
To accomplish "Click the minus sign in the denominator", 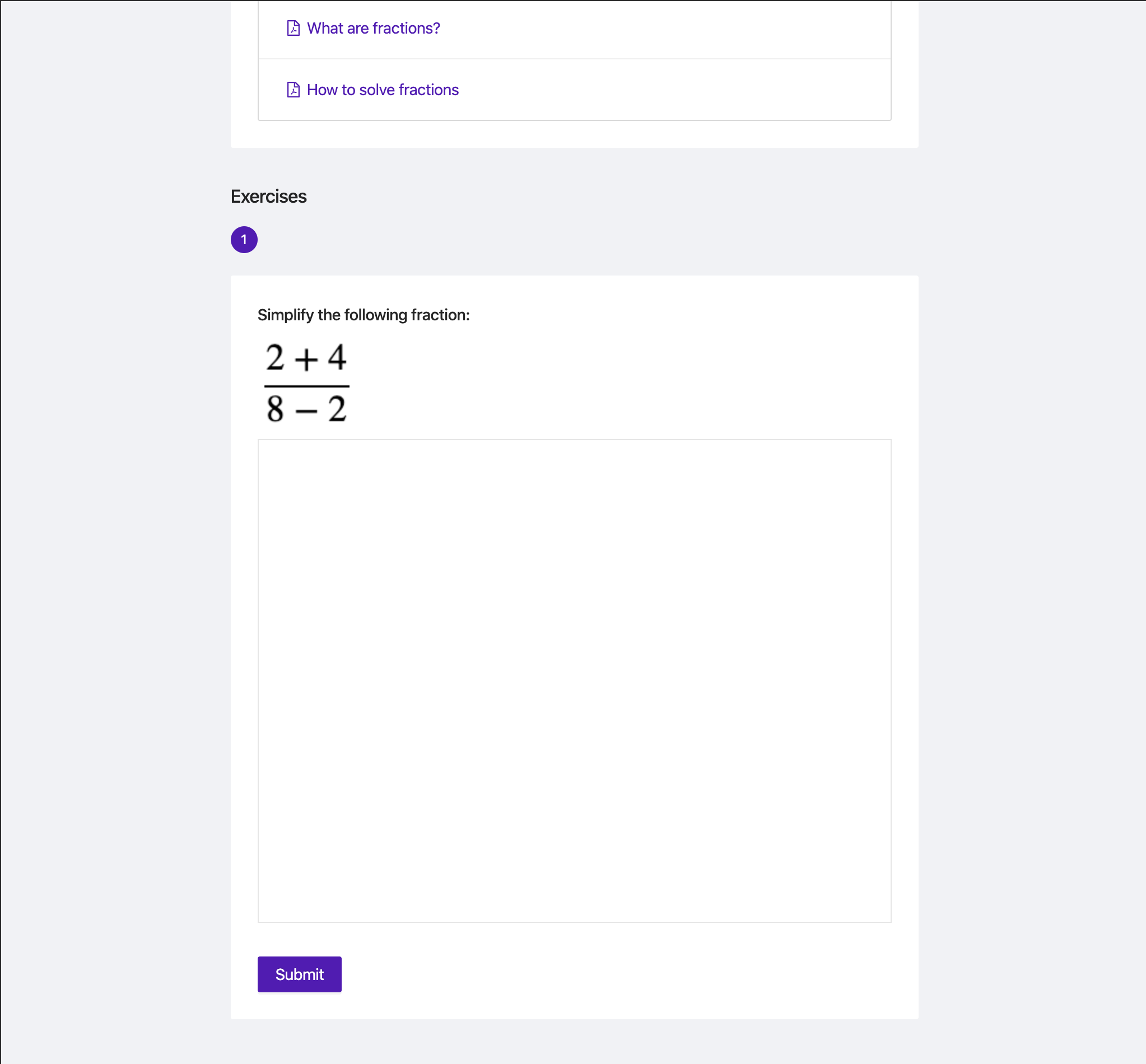I will point(306,411).
